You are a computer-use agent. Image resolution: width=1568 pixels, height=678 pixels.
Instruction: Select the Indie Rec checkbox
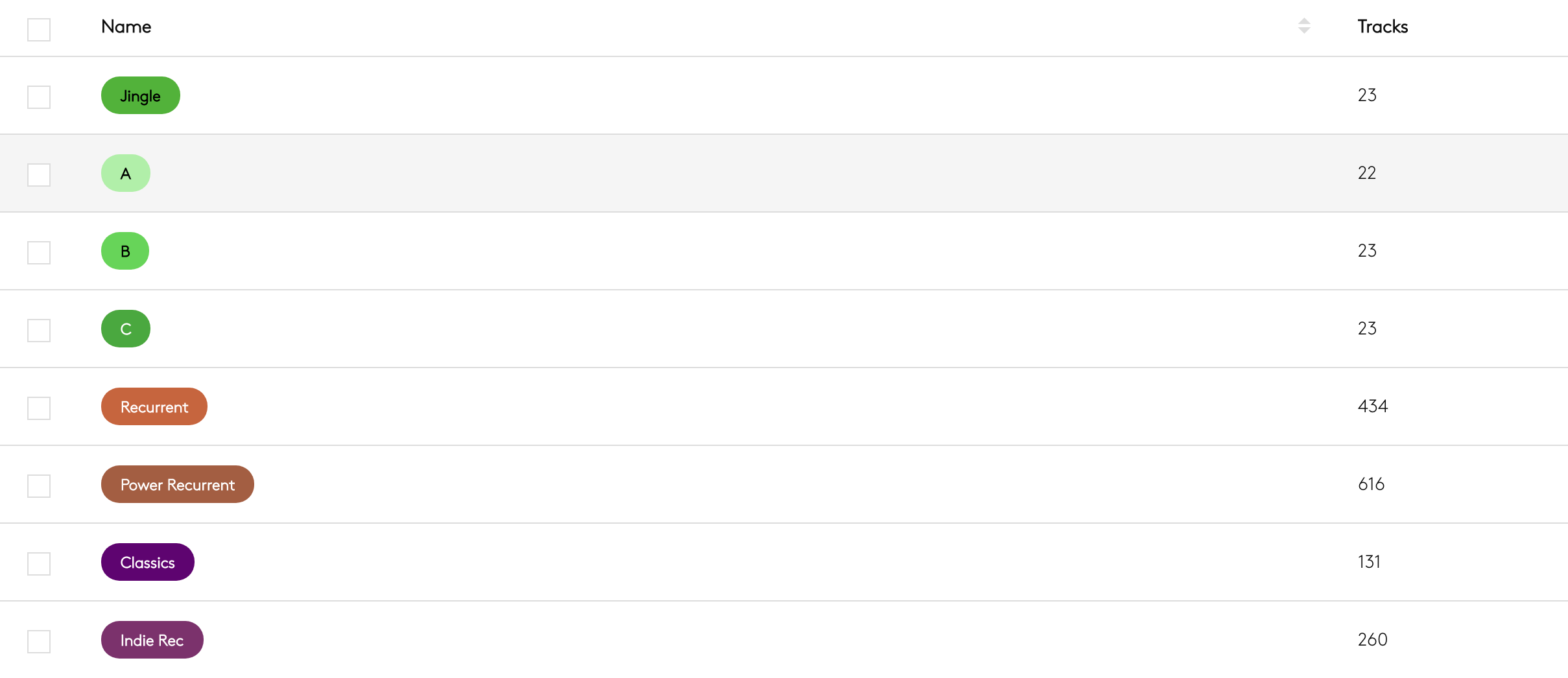tap(39, 642)
